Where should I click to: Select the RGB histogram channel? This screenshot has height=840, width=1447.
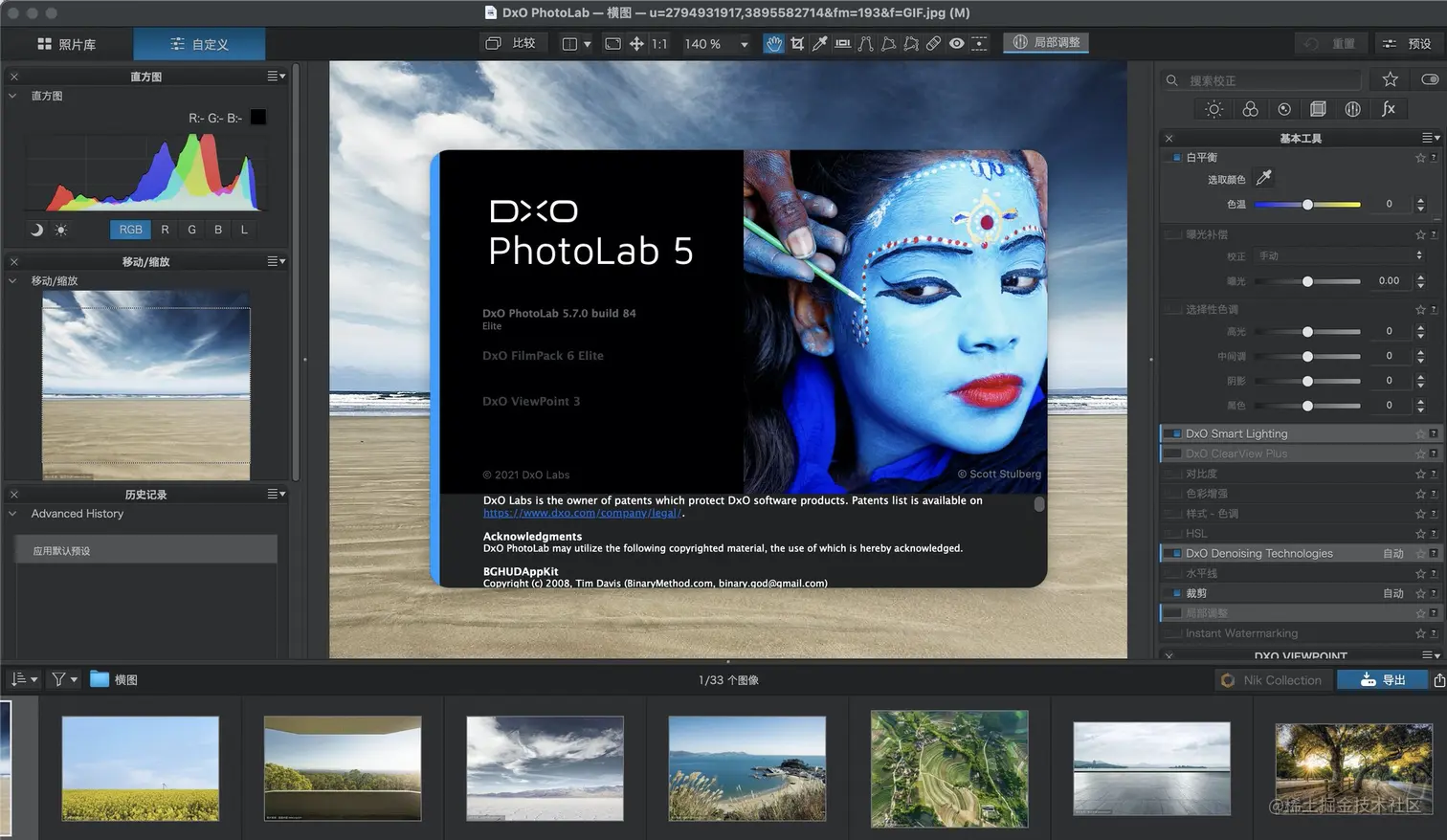pos(130,230)
